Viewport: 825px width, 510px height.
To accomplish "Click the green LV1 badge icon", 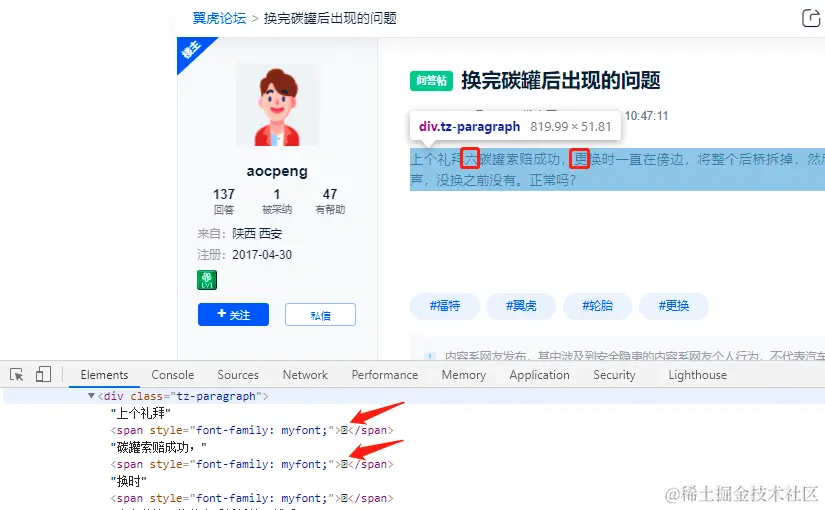I will [x=207, y=280].
